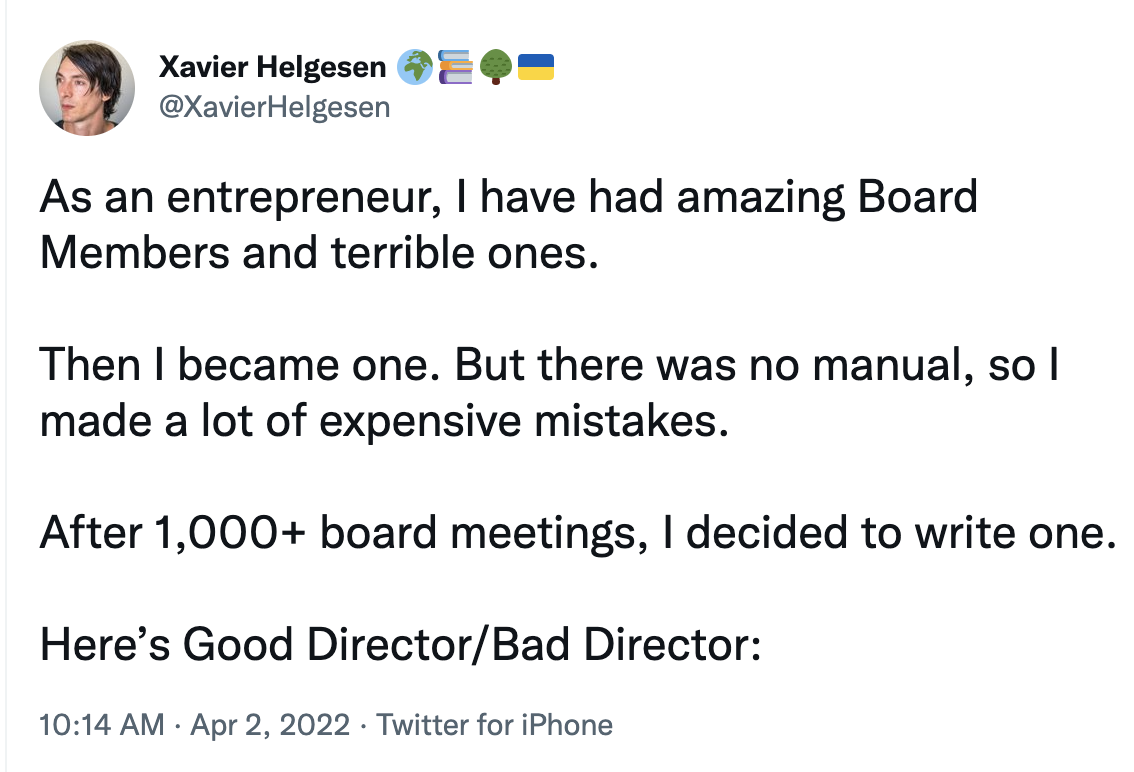Click the Ukraine flag emoji icon
Image resolution: width=1134 pixels, height=772 pixels.
point(537,68)
